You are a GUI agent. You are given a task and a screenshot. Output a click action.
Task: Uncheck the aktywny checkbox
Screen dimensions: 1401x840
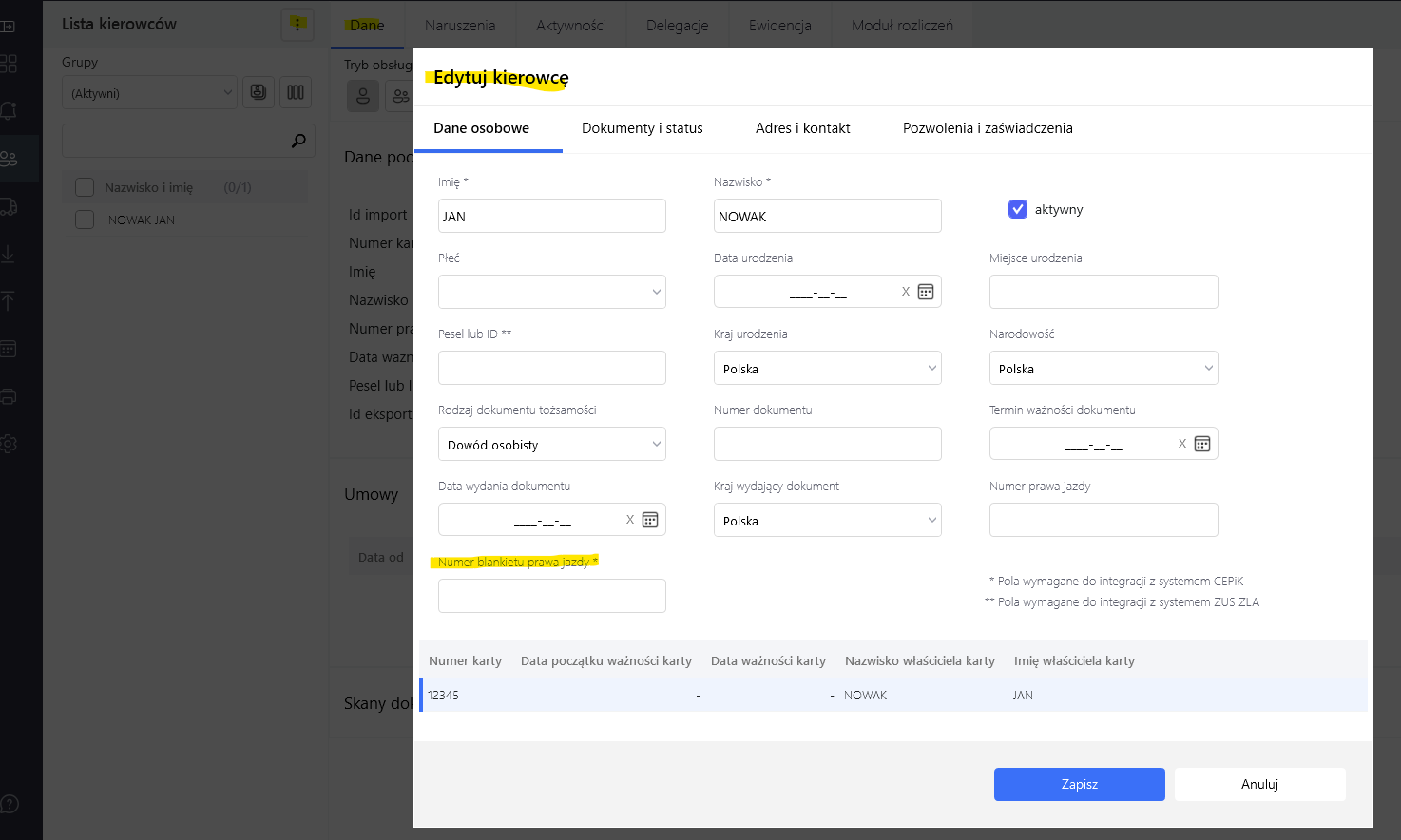click(1018, 209)
